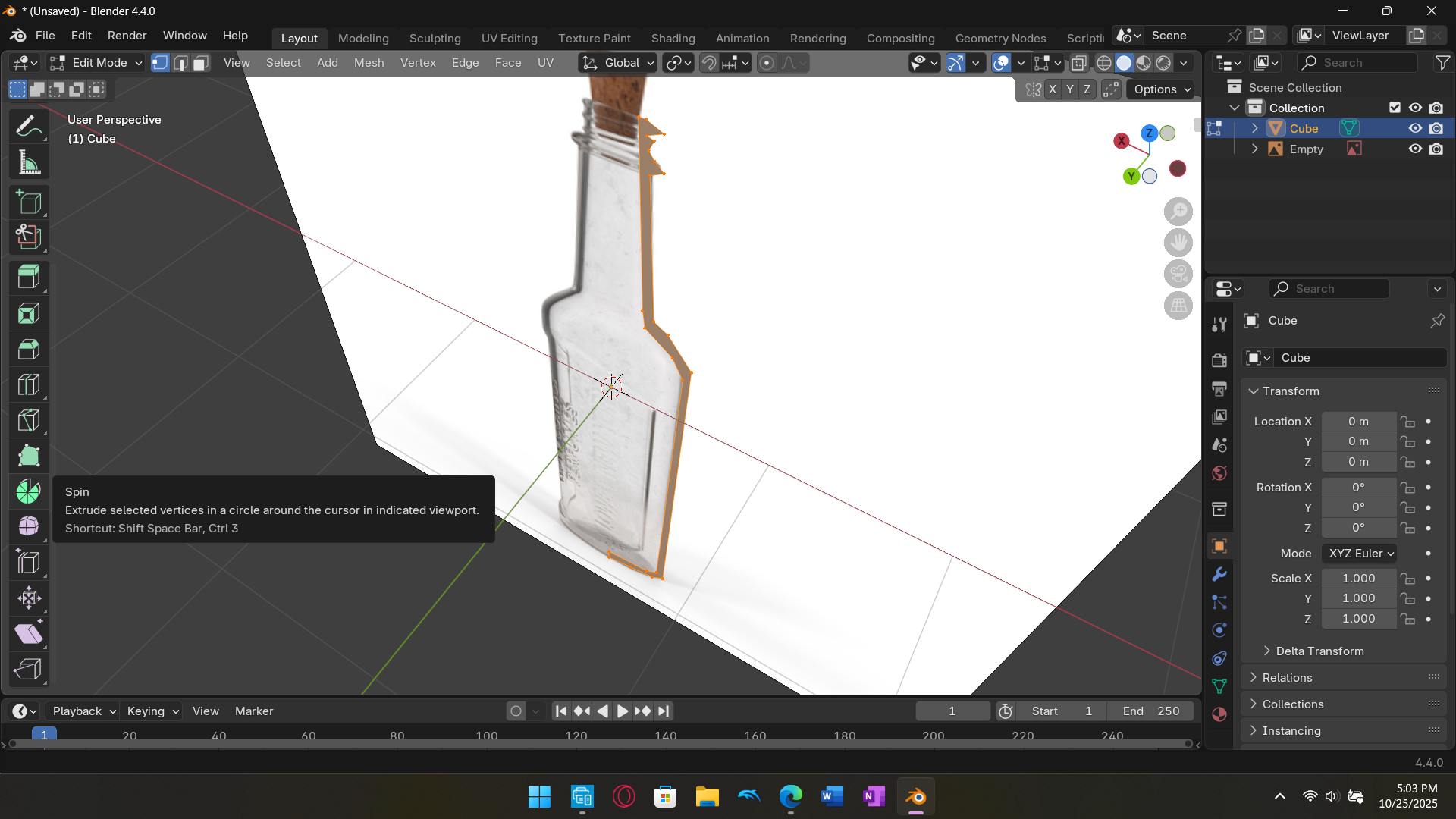Expand the Delta Transform section
The image size is (1456, 819).
(1319, 651)
